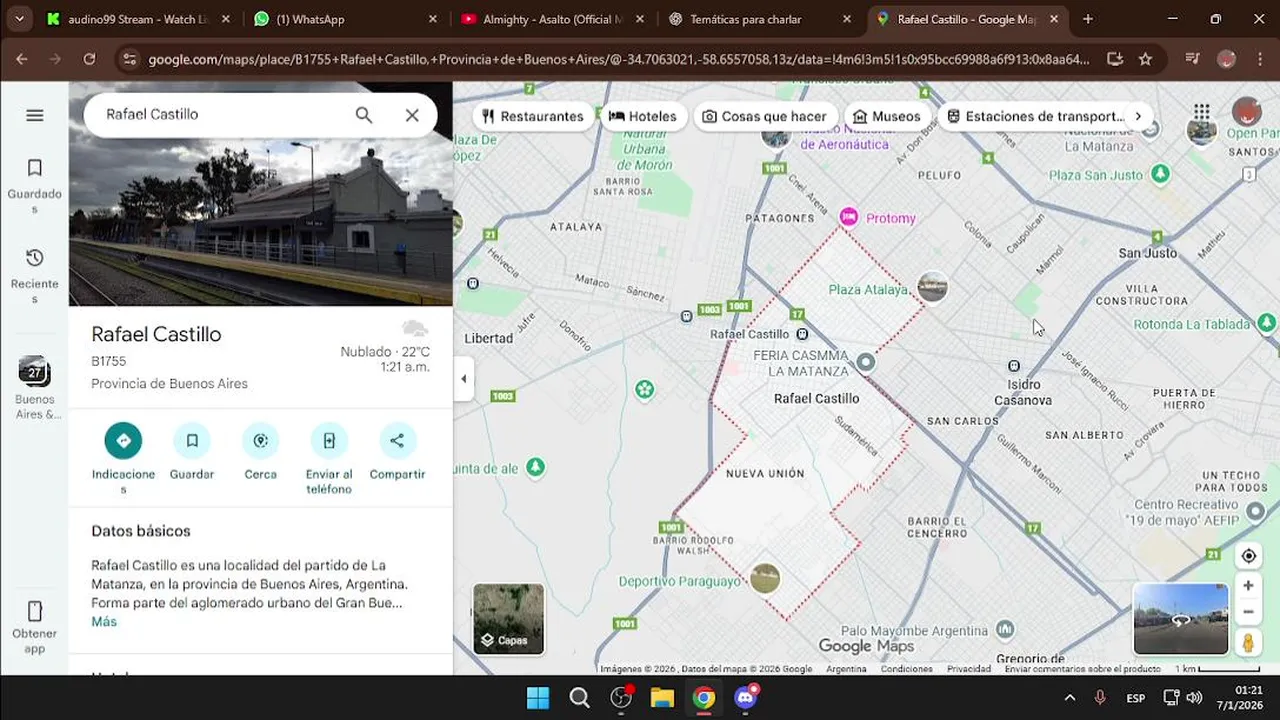The height and width of the screenshot is (720, 1280).
Task: Open the Condiciones link at the map footer
Action: 906,669
